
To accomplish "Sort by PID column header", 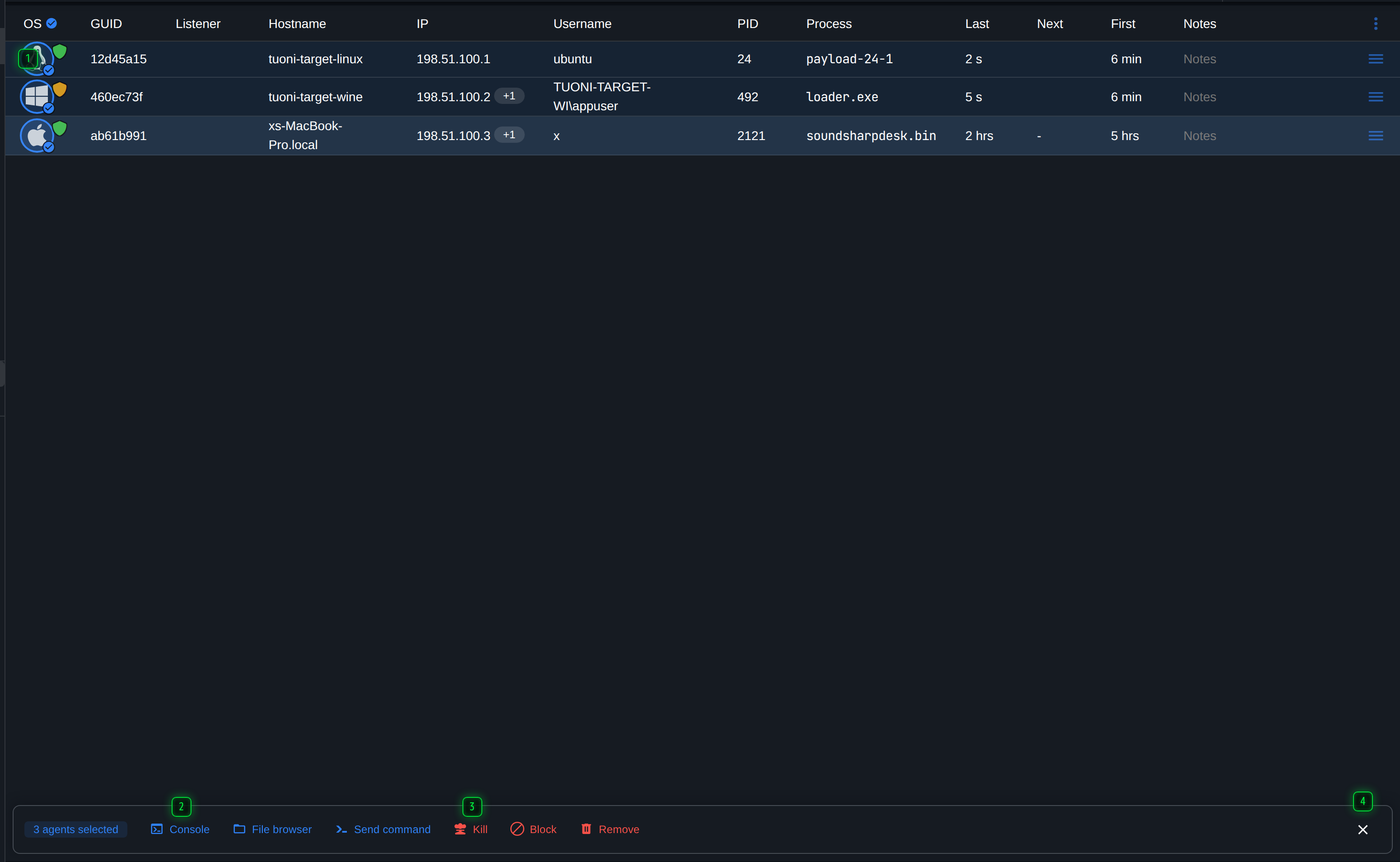I will click(x=747, y=24).
